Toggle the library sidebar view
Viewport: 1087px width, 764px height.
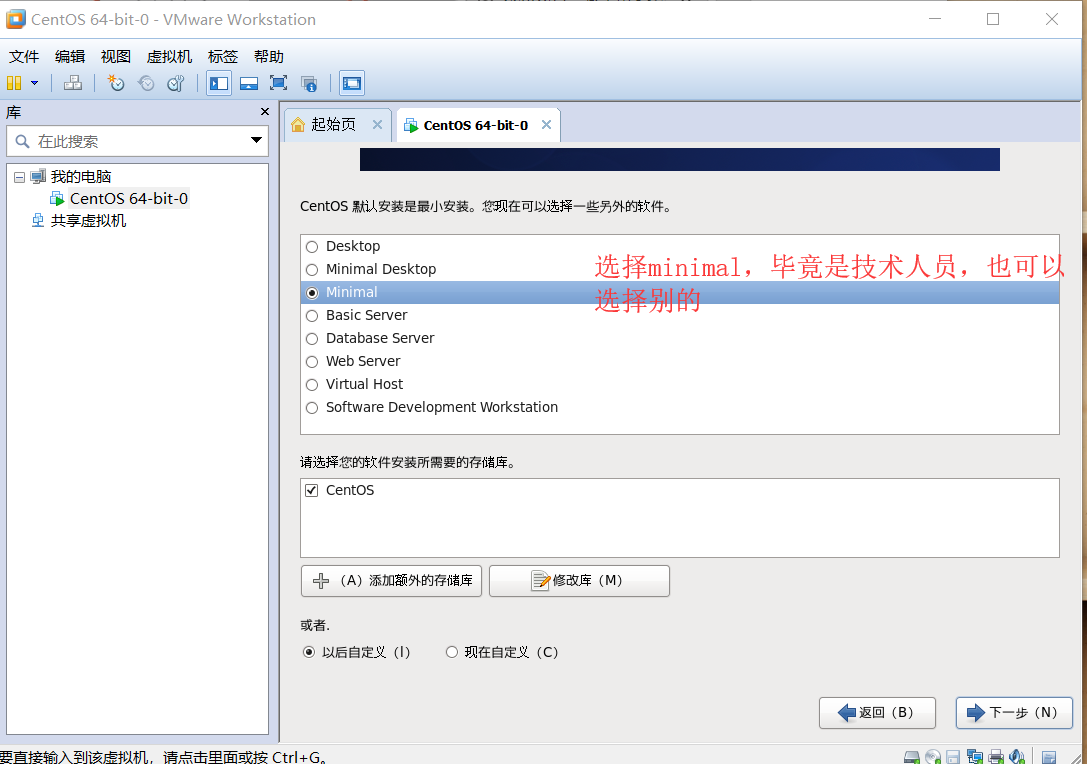pos(219,83)
